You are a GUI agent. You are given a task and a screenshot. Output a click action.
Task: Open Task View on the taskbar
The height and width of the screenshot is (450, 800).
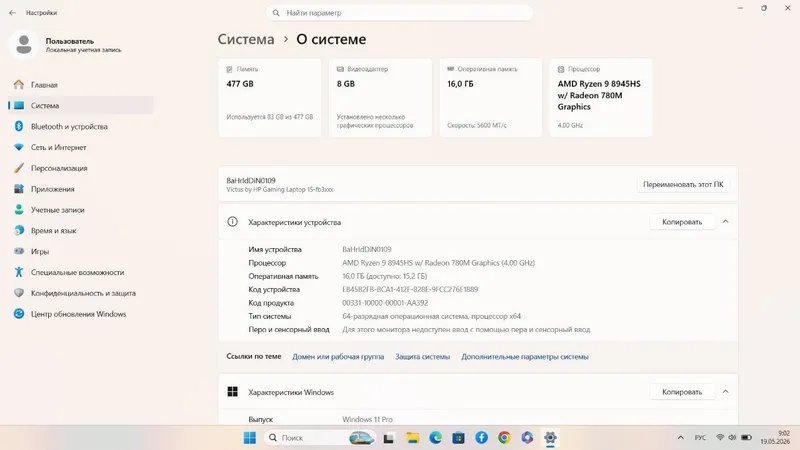pos(389,438)
